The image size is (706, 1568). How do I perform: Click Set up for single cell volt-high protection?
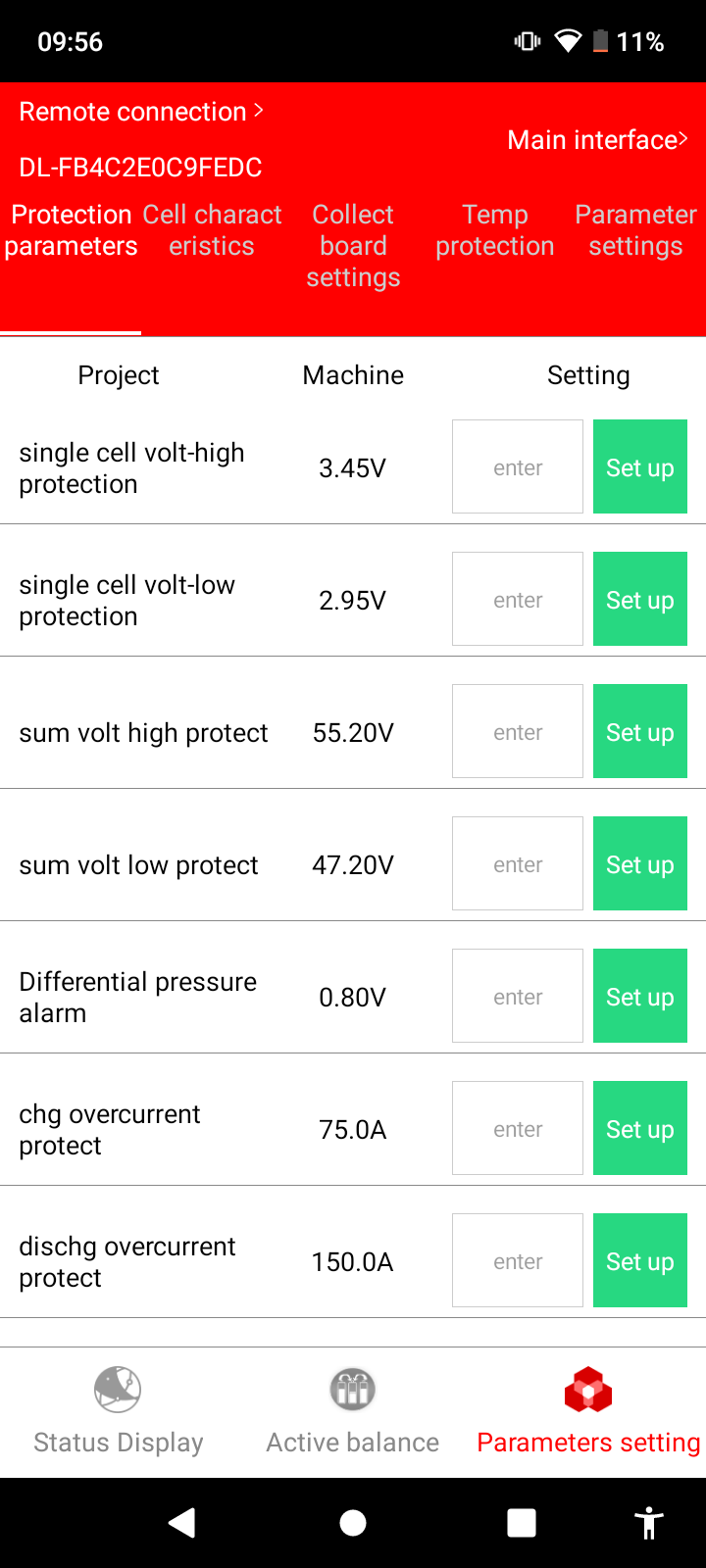tap(640, 467)
